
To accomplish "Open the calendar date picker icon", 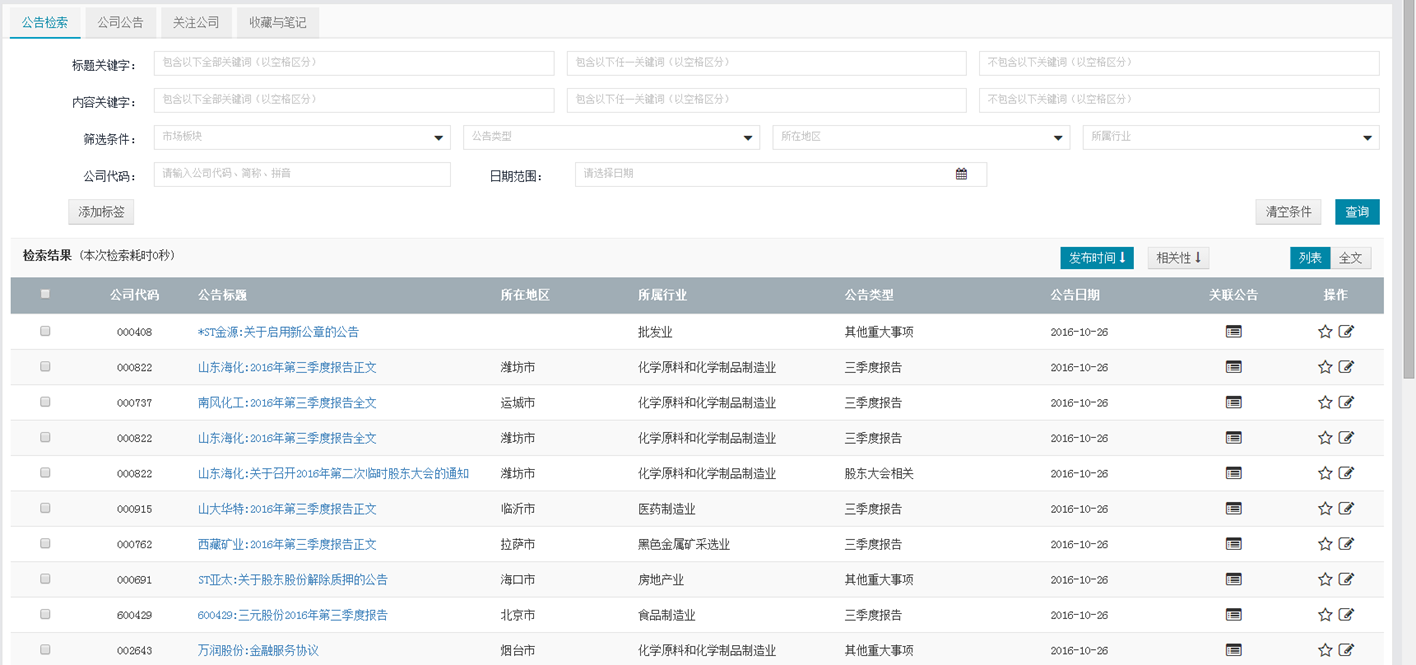I will [961, 174].
